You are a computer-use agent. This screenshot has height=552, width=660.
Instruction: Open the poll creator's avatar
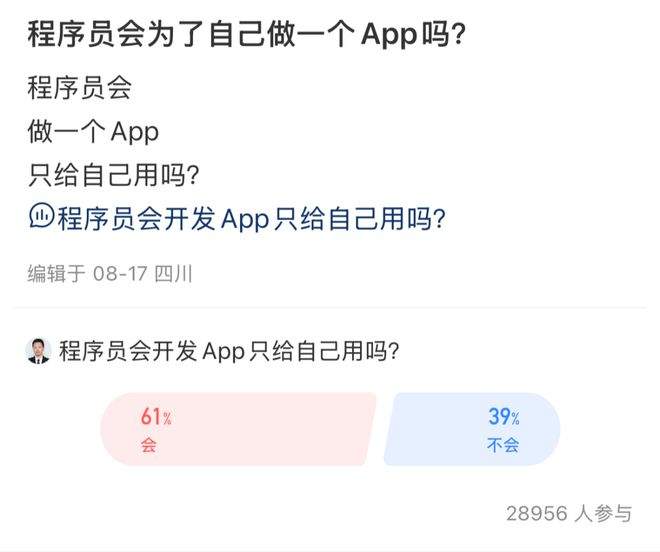point(38,351)
